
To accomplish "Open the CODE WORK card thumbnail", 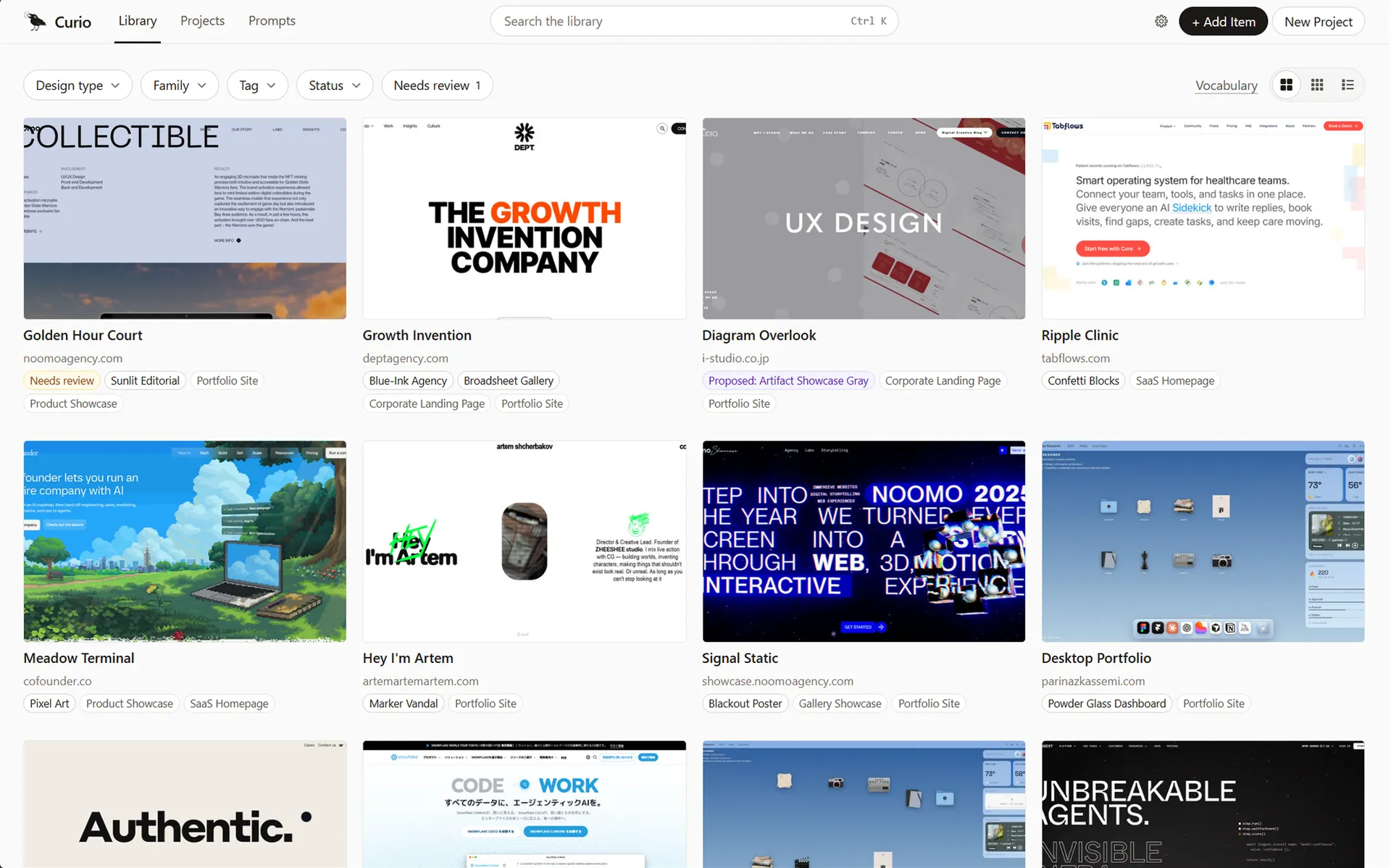I will click(x=525, y=804).
